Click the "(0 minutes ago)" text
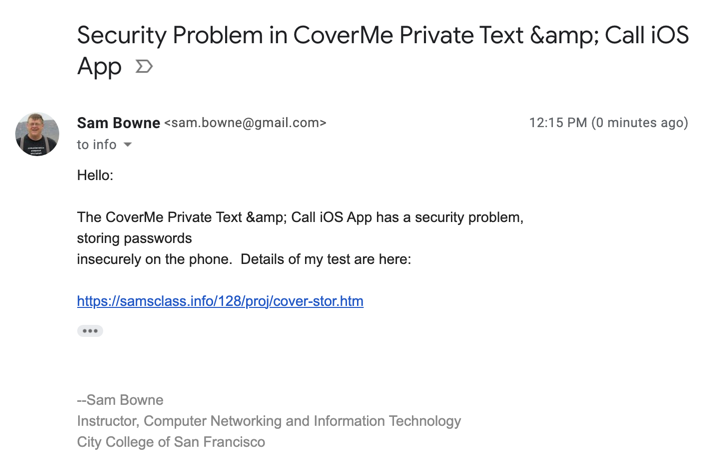 [640, 123]
